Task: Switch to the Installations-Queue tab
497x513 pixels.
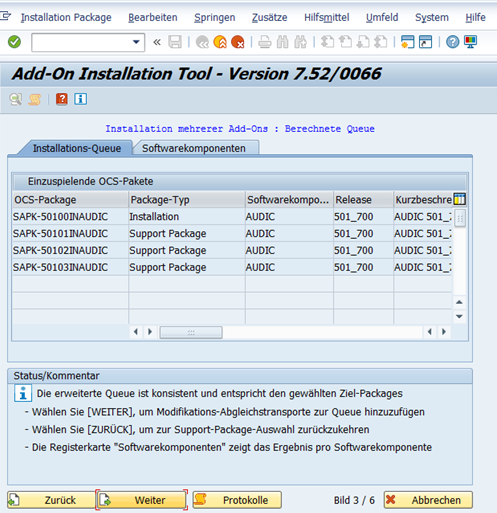Action: [x=77, y=148]
